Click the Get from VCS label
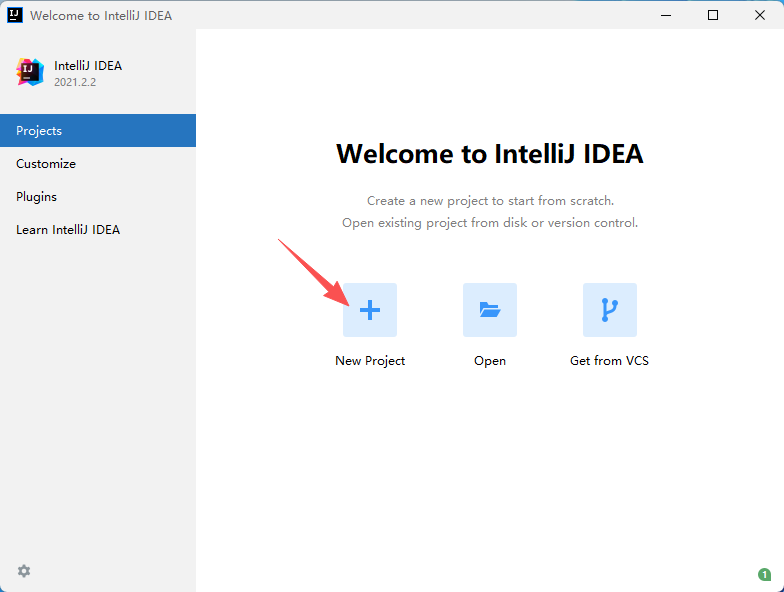Screen dimensions: 784x592 pyautogui.click(x=610, y=361)
